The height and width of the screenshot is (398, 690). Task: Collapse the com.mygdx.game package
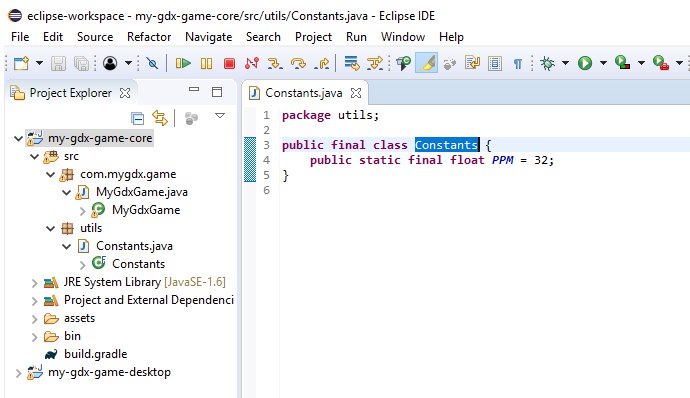click(51, 175)
